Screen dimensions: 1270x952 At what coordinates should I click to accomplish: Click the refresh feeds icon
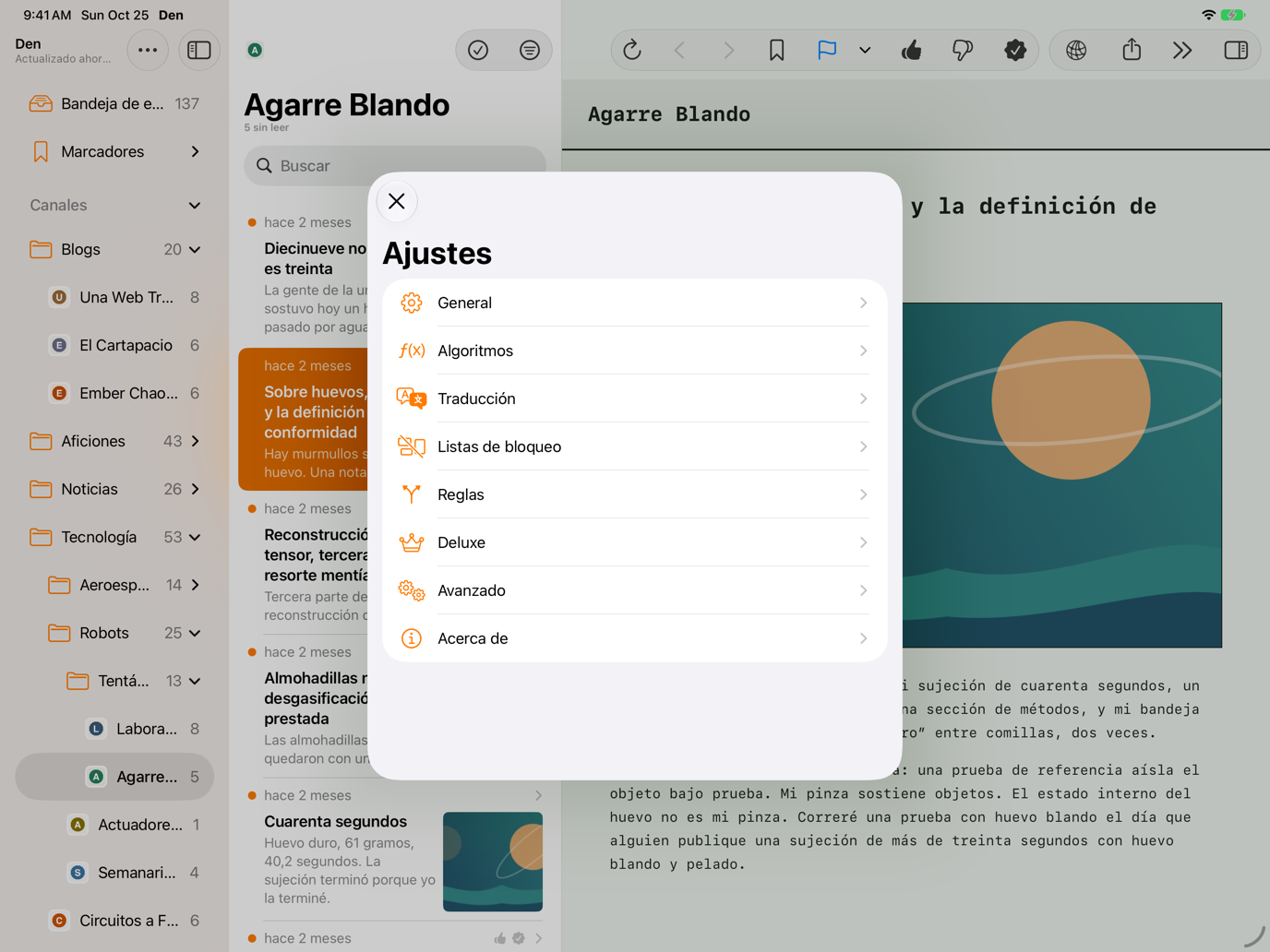(632, 50)
